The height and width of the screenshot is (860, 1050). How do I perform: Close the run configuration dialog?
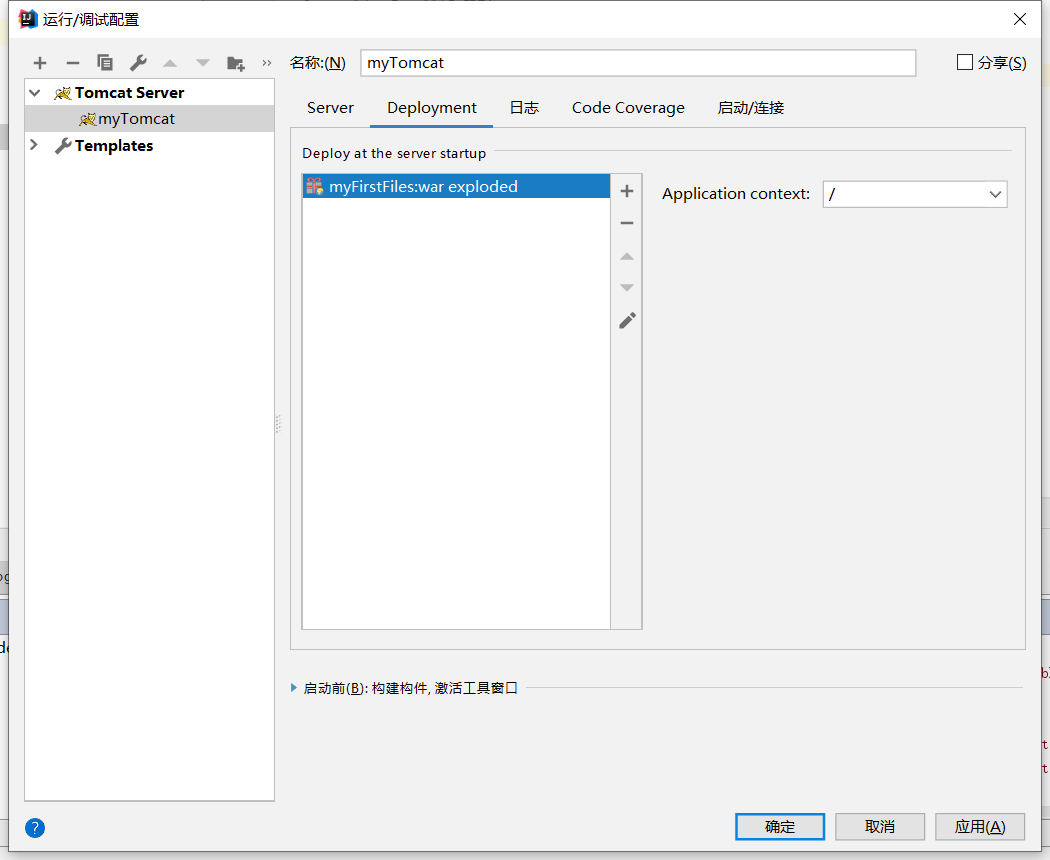click(1020, 19)
